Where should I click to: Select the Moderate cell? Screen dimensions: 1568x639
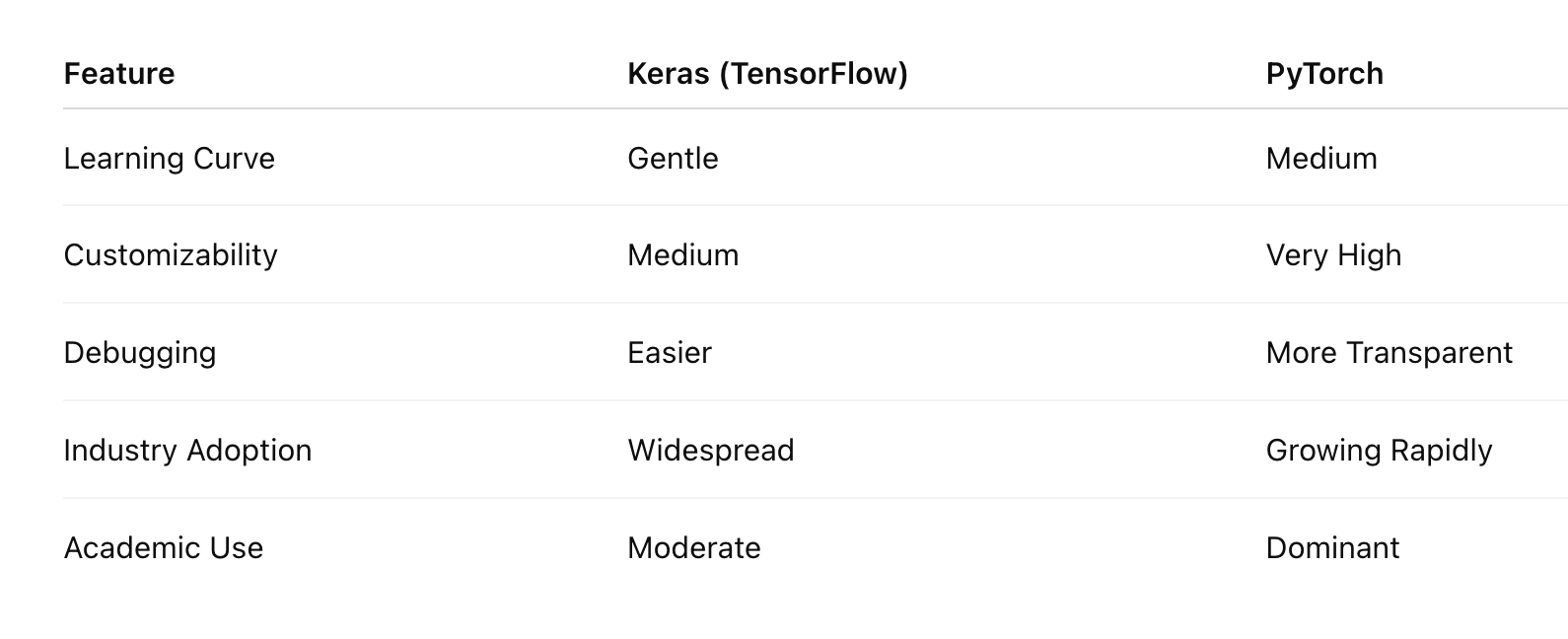694,548
